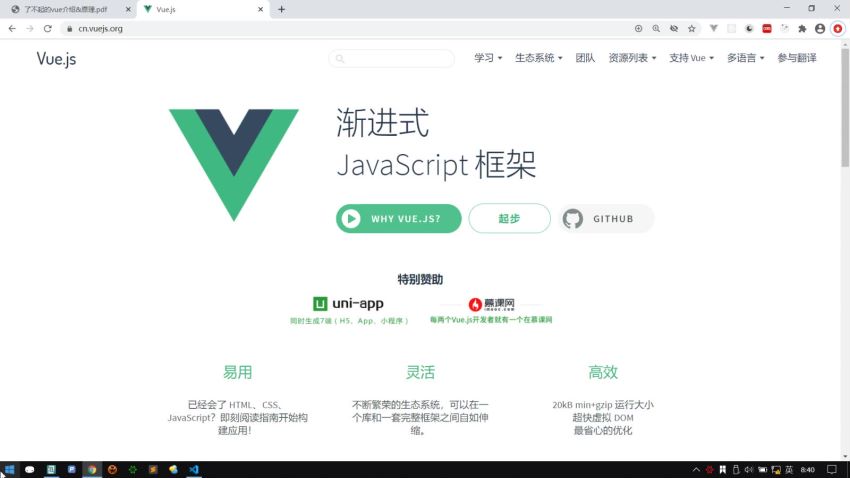Screen dimensions: 850x478
Task: Open a new browser tab
Action: [x=281, y=9]
